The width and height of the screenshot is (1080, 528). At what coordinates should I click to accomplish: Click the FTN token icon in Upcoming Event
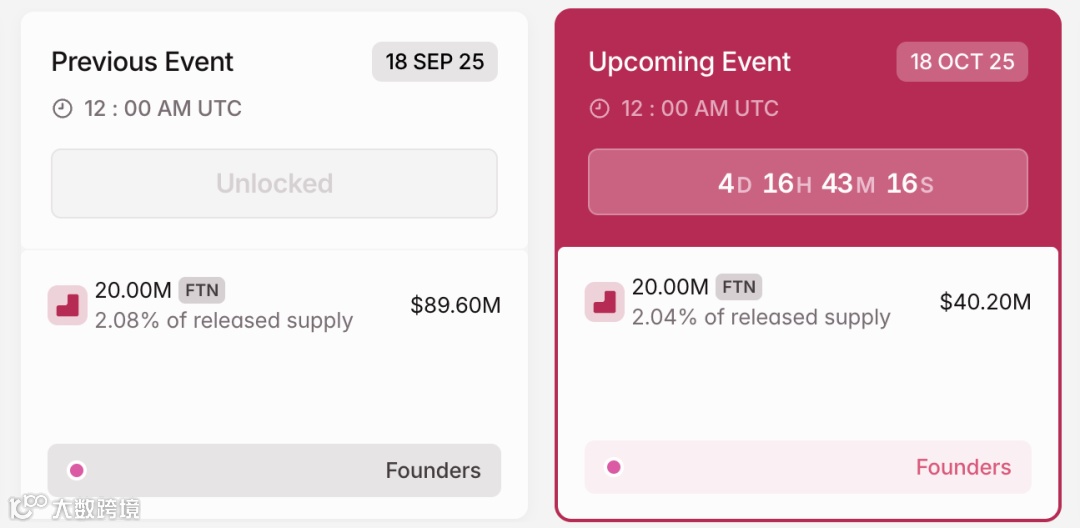pyautogui.click(x=605, y=302)
